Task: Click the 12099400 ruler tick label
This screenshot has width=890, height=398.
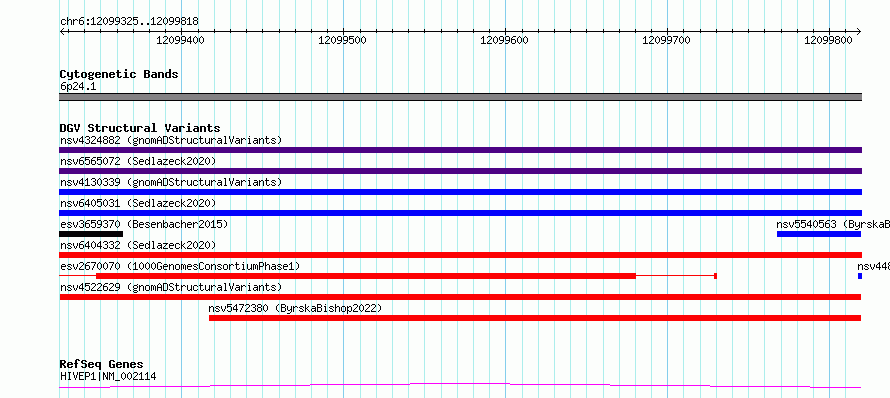Action: 181,40
